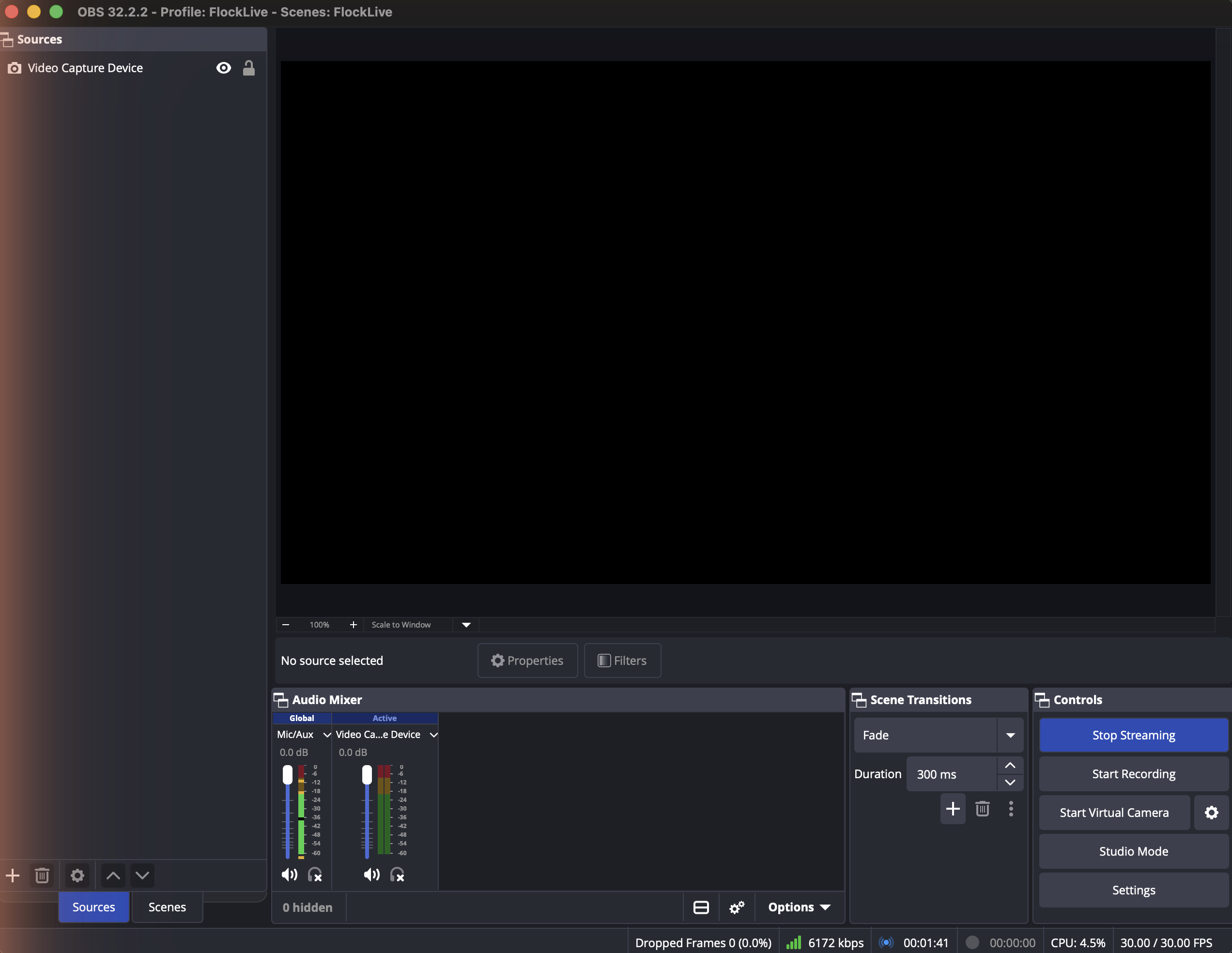Switch to the Sources tab
1232x953 pixels.
pos(93,907)
